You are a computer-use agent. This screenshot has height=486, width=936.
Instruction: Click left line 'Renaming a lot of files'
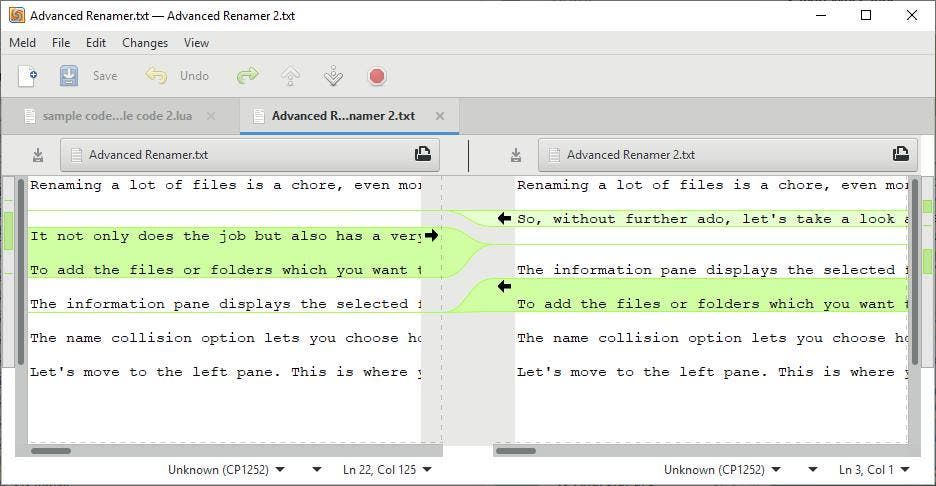pyautogui.click(x=226, y=185)
